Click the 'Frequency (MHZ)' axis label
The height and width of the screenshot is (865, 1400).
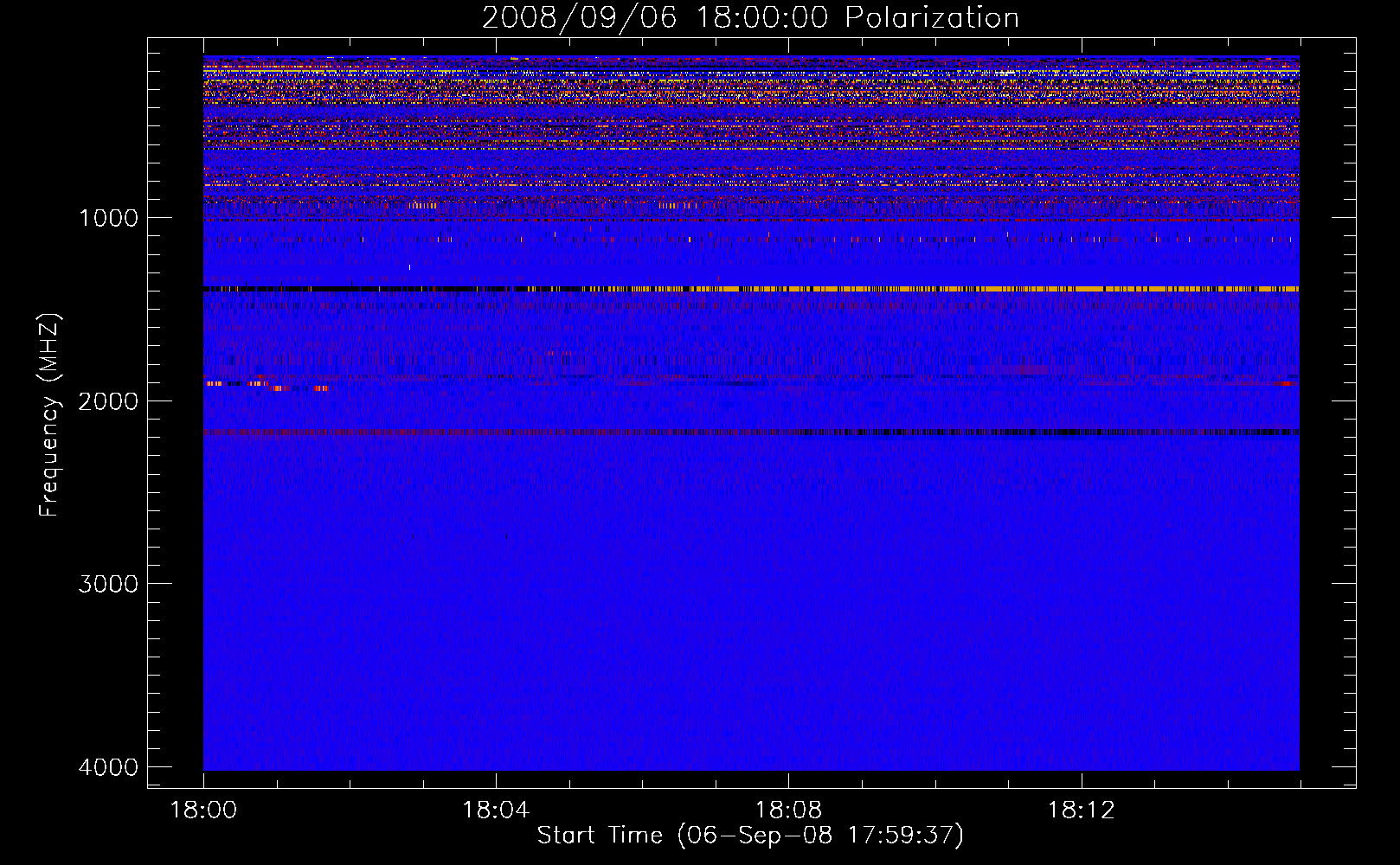(x=49, y=416)
